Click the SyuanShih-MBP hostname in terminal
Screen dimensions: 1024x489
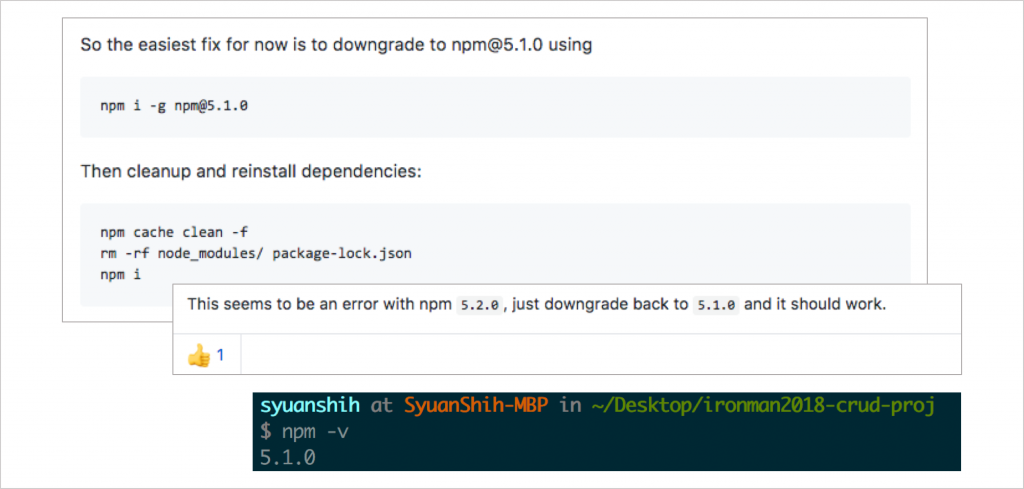pyautogui.click(x=477, y=405)
